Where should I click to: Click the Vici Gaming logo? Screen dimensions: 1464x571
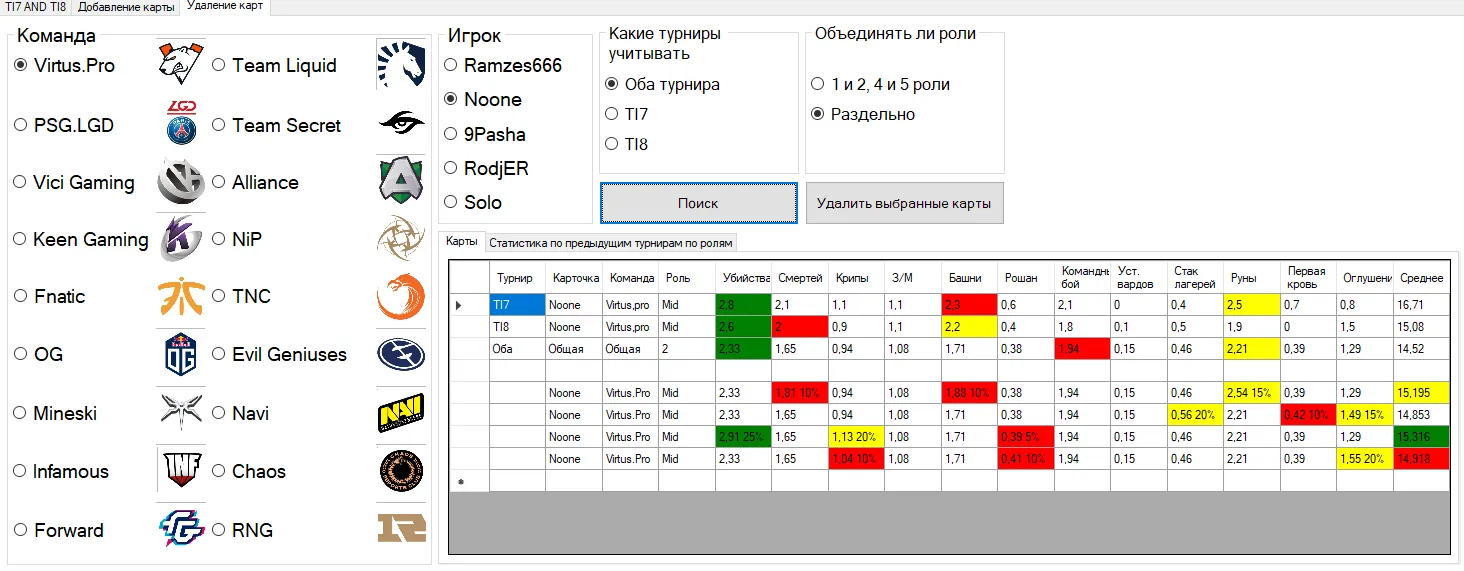tap(181, 181)
